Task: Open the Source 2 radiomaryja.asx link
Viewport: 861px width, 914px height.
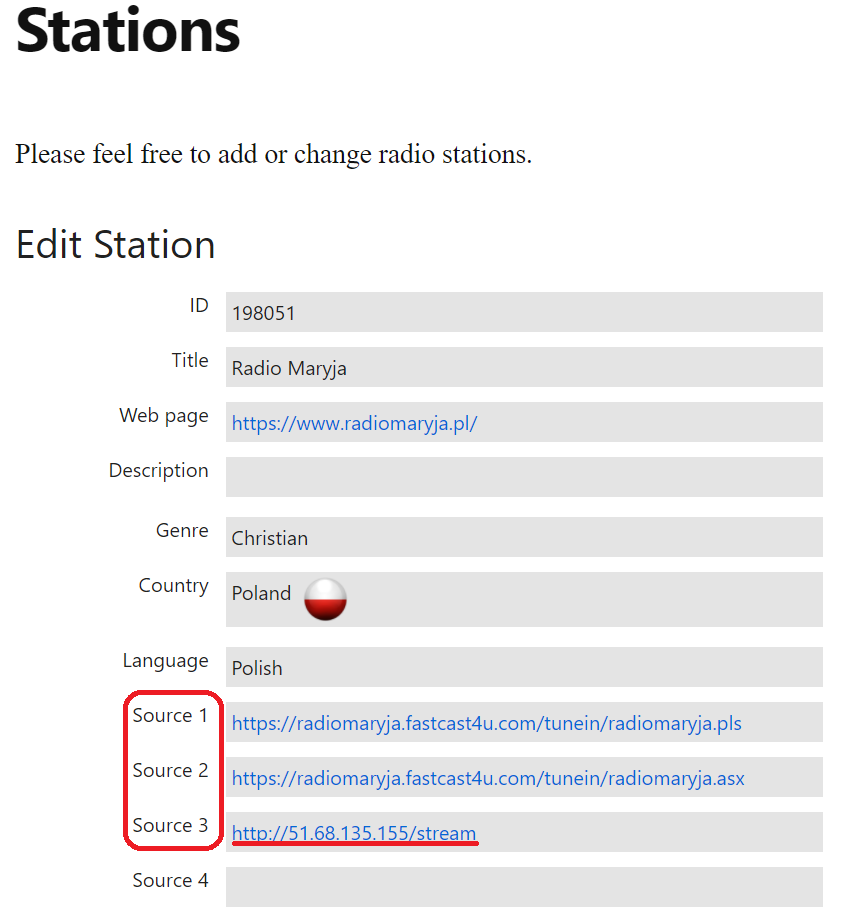Action: click(488, 778)
